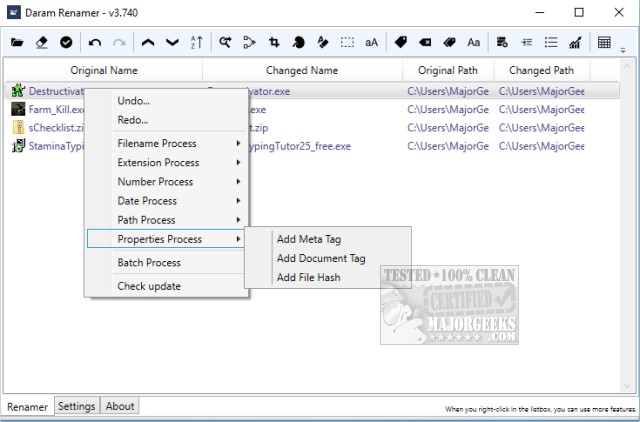Expand the Extension Process submenu
Viewport: 640px width, 422px height.
tap(167, 162)
